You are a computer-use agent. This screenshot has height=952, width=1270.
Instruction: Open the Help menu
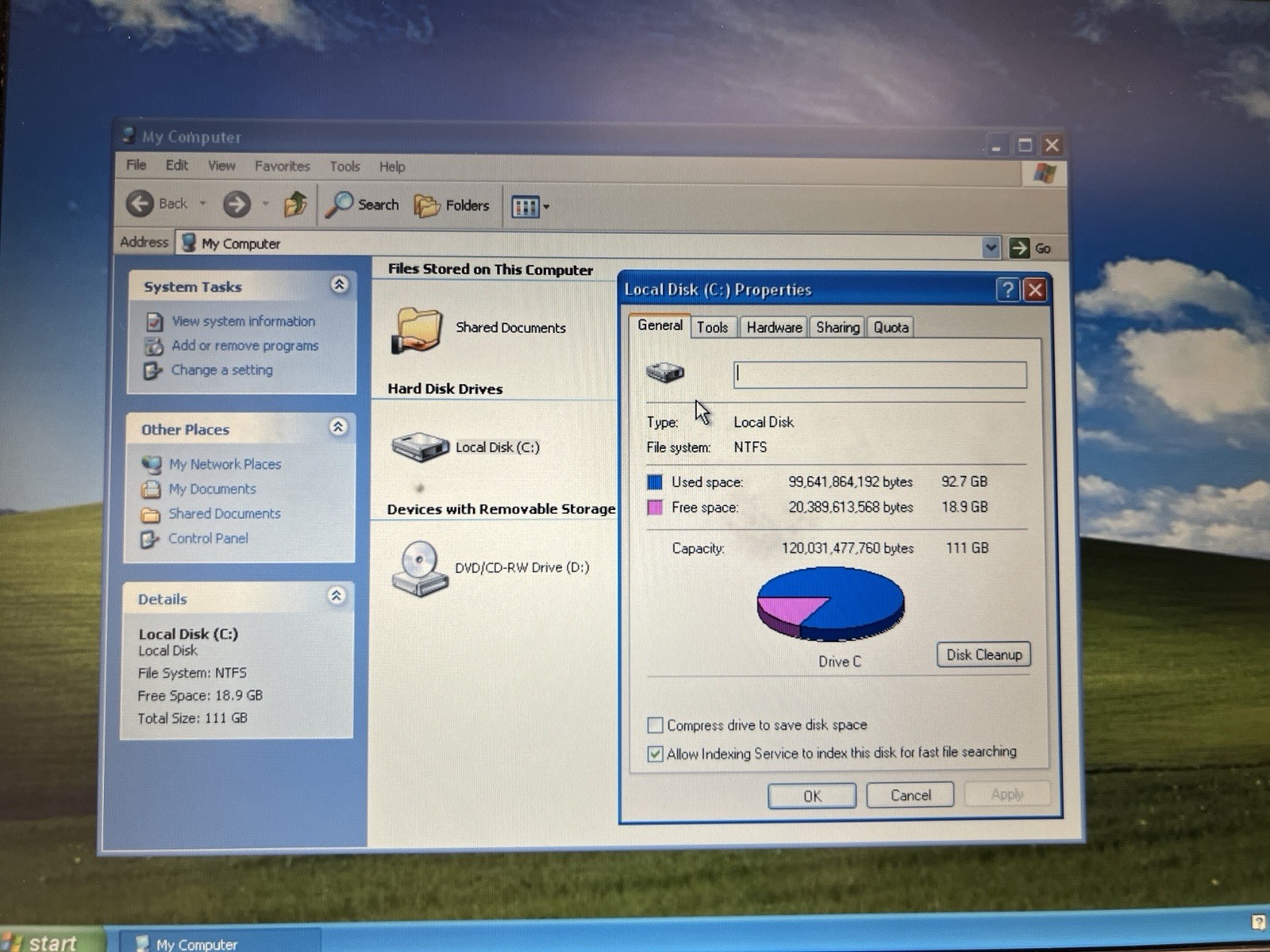392,167
